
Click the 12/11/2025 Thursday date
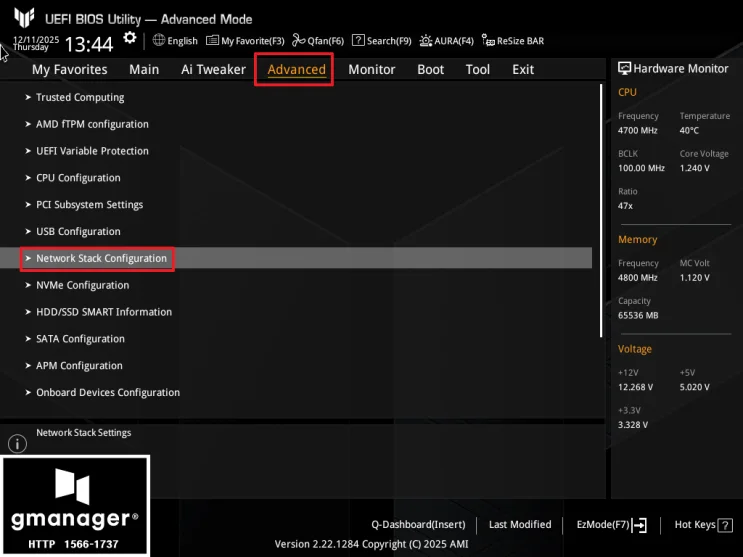tap(36, 43)
